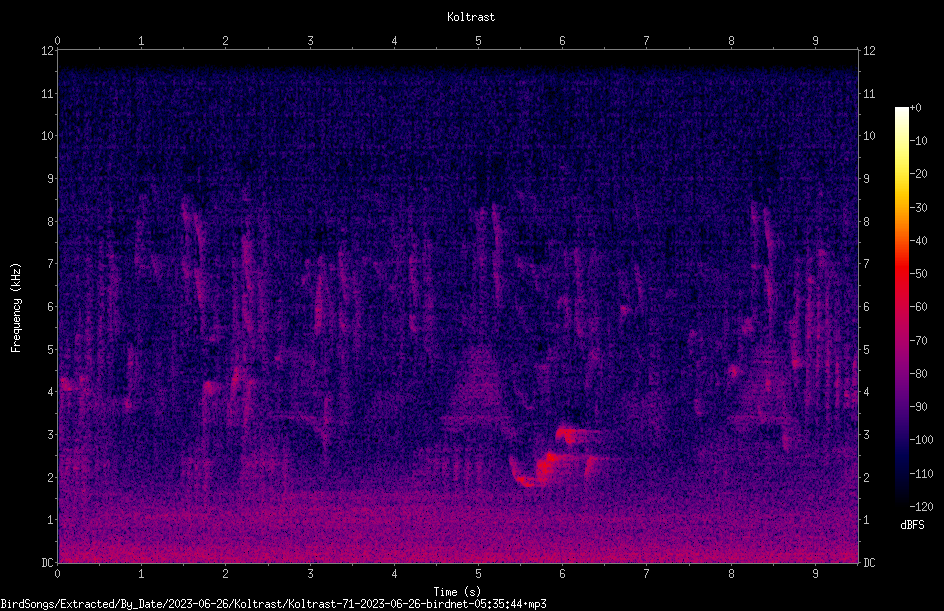Click the 4 tick on the right frequency axis
Screen dimensions: 944x611
(x=866, y=392)
